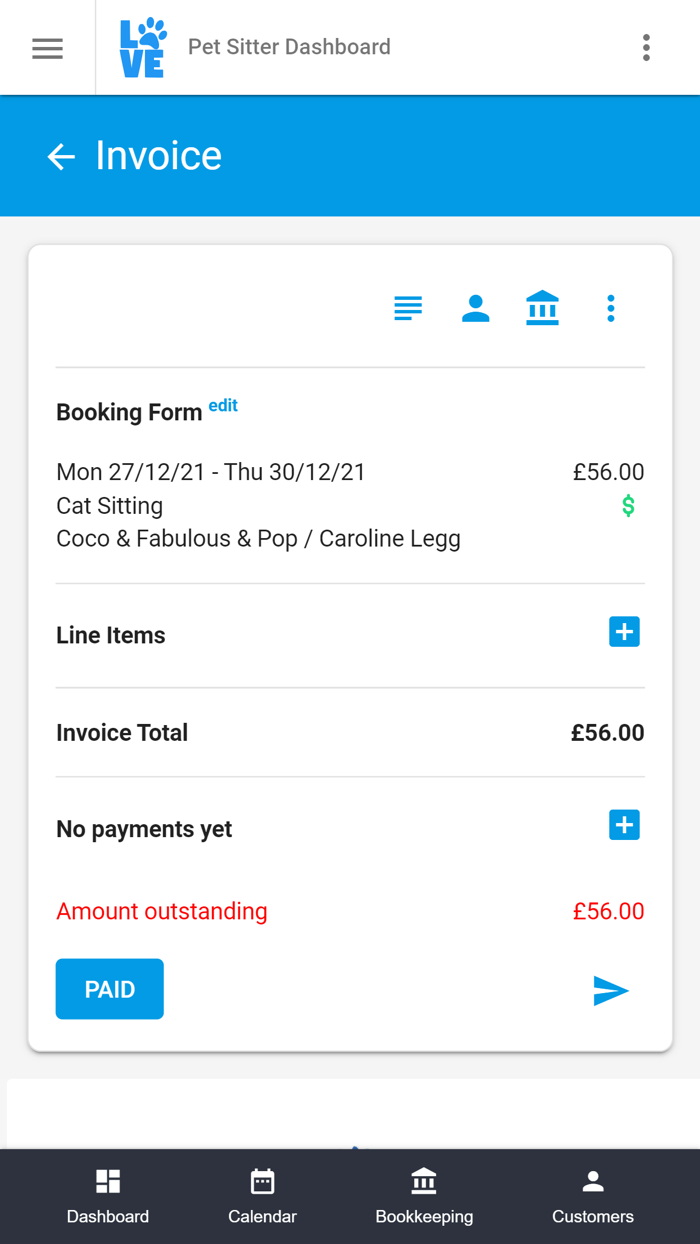Open the invoice line summary icon
Image resolution: width=700 pixels, height=1244 pixels.
pos(407,308)
